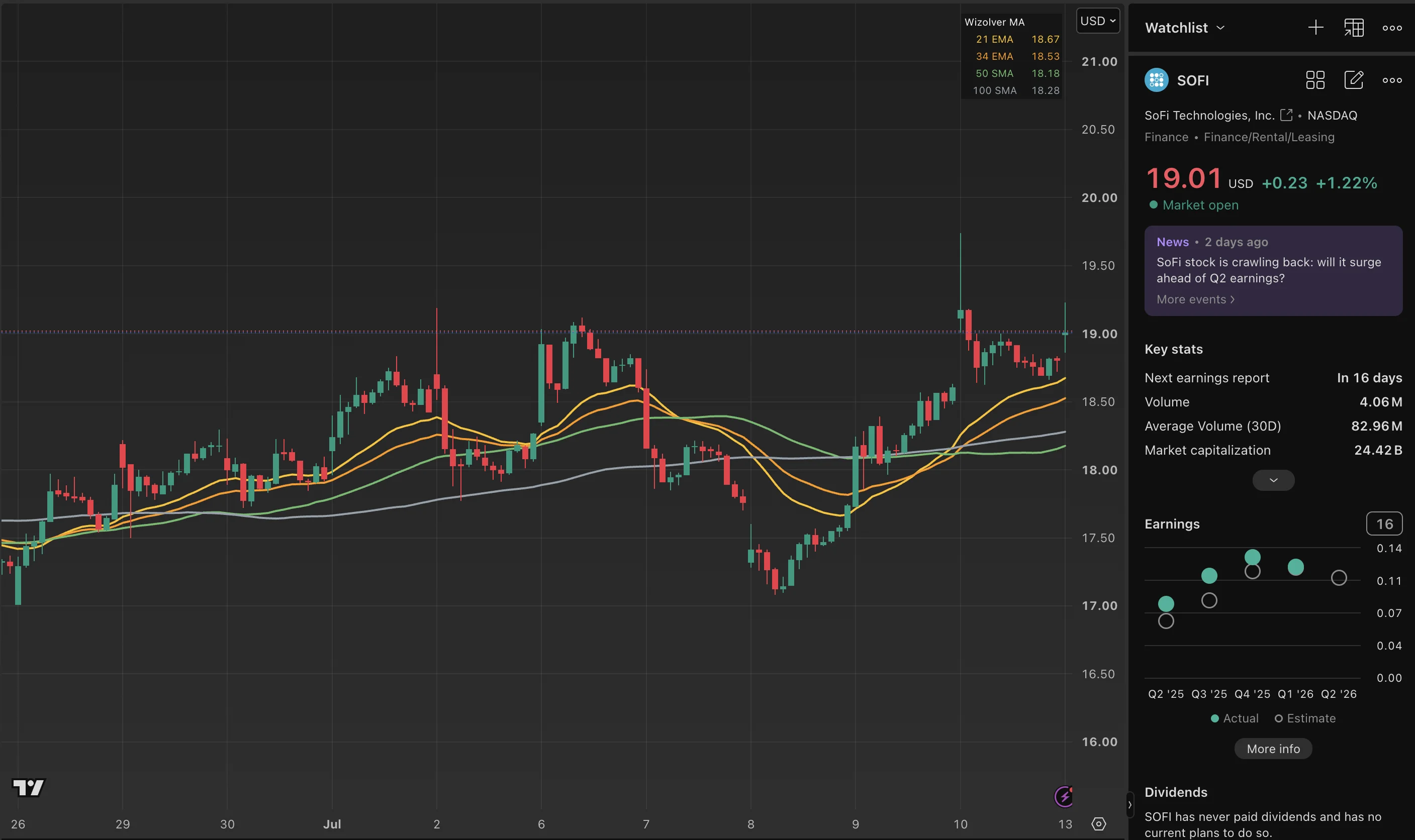Open the Watchlist dropdown menu
1415x840 pixels.
click(1185, 28)
